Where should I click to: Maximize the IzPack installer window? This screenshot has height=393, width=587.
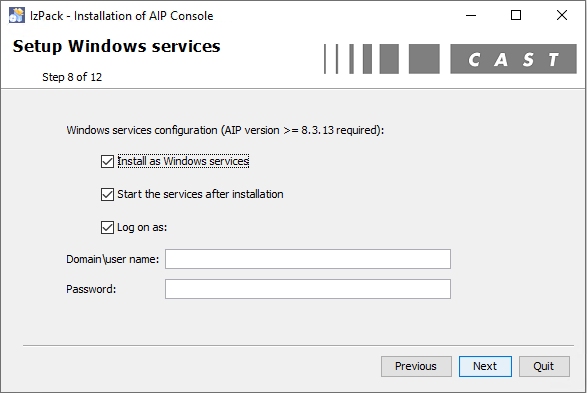coord(516,15)
